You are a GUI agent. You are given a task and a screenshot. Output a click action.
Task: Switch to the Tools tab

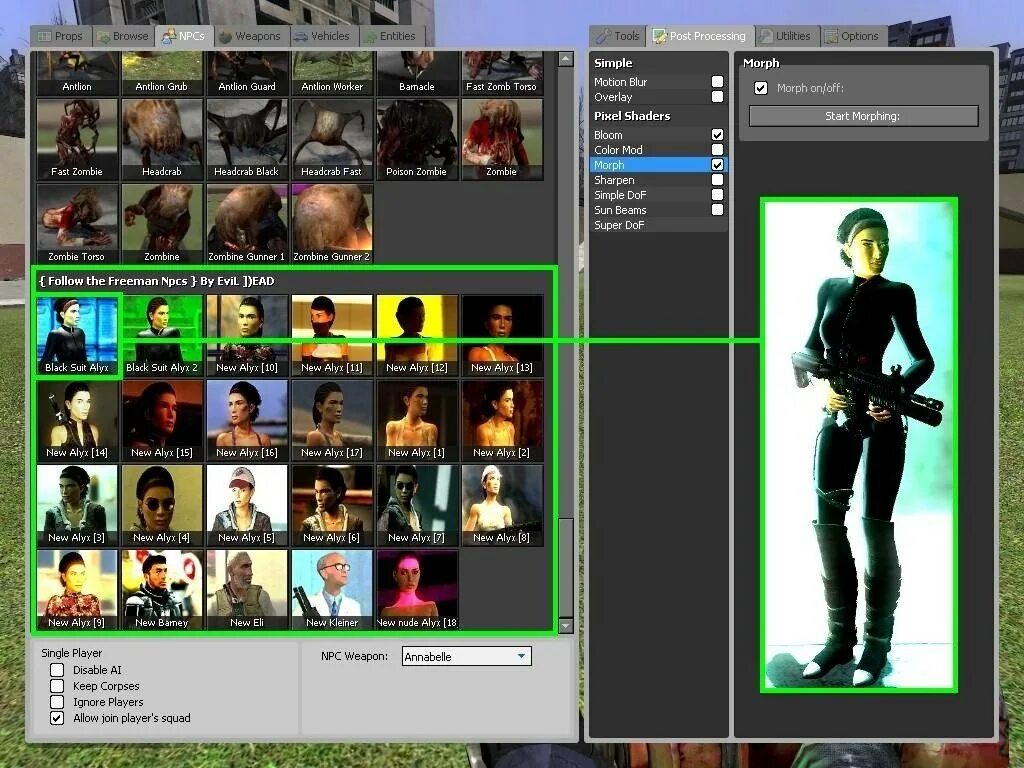pyautogui.click(x=618, y=36)
